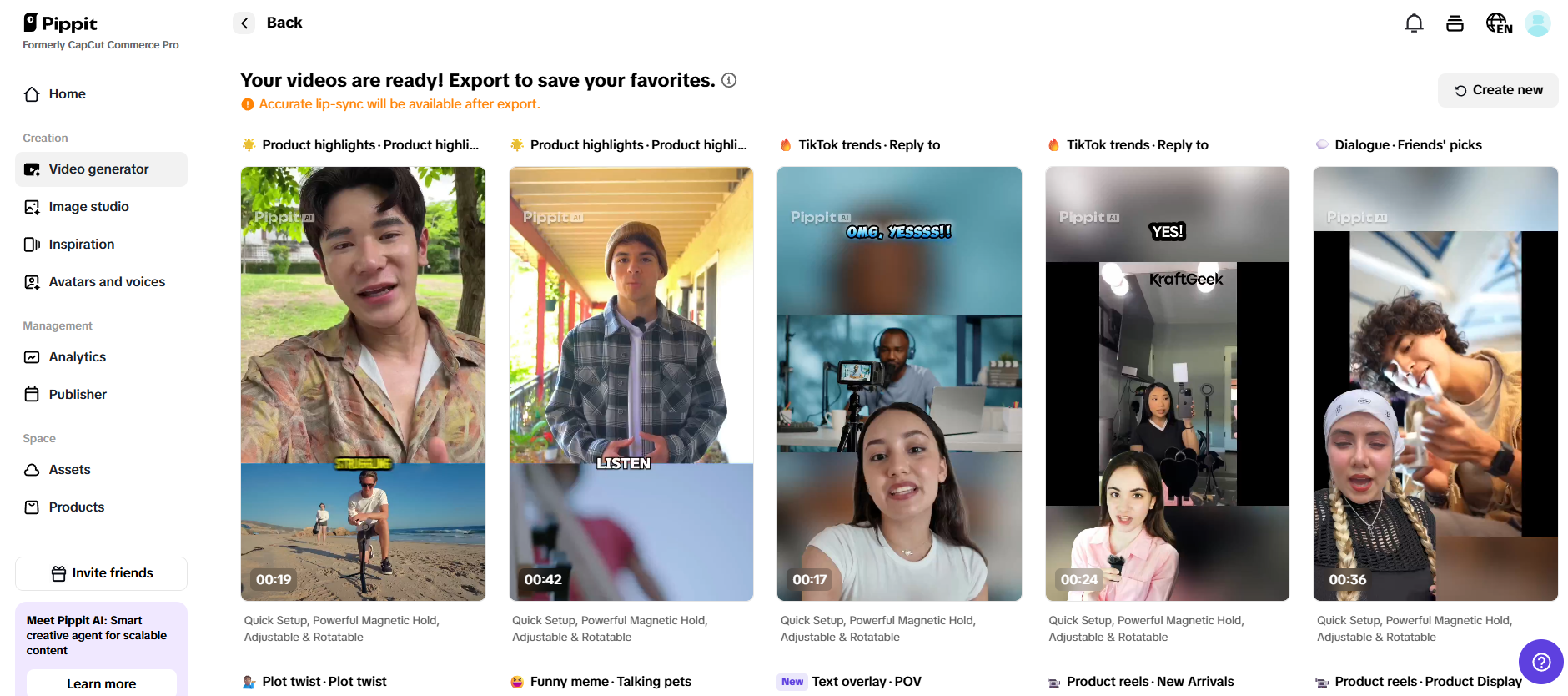The height and width of the screenshot is (696, 1568).
Task: Click TikTok trends title above KraftGeek video
Action: [1138, 145]
